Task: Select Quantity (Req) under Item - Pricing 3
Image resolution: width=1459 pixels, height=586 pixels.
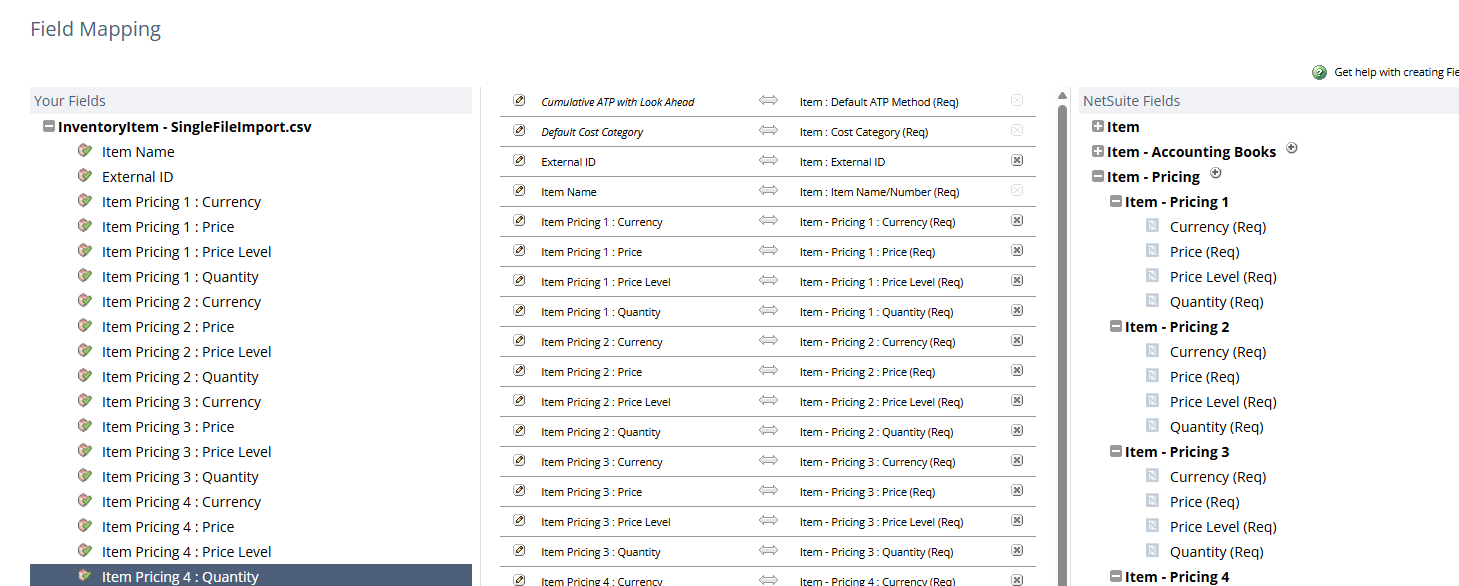Action: (1216, 552)
